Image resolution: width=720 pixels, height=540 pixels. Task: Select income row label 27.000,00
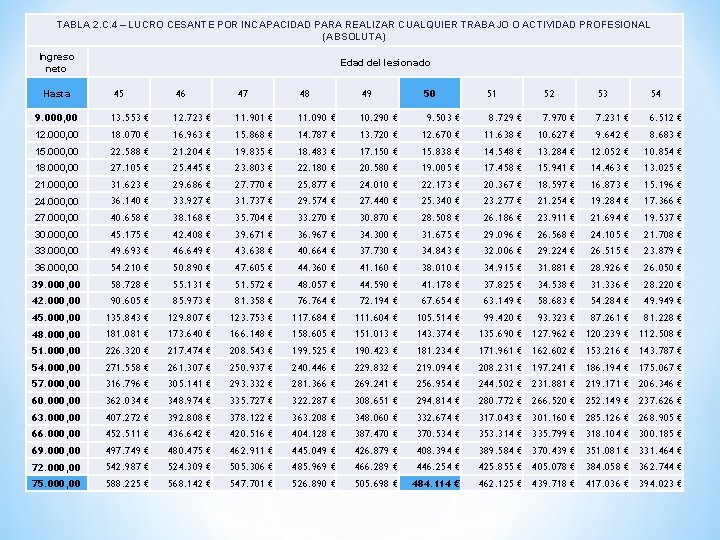pos(56,218)
